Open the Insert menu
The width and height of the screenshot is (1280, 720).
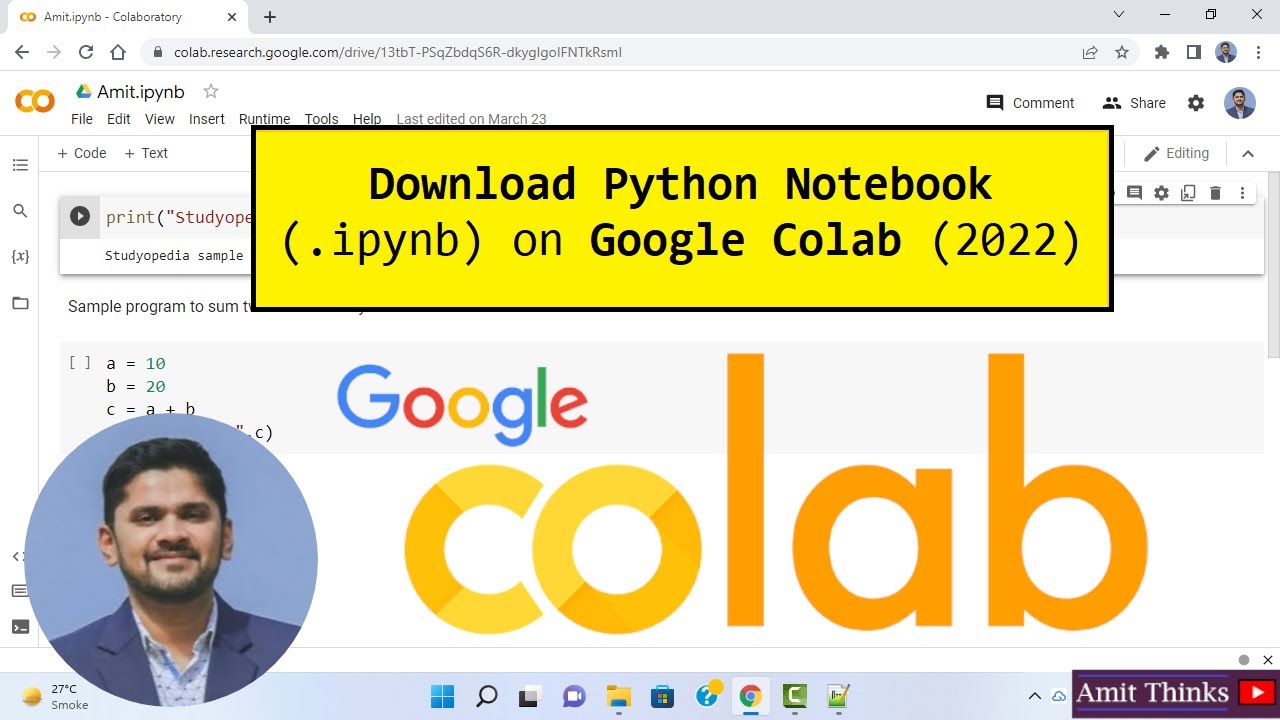point(207,119)
